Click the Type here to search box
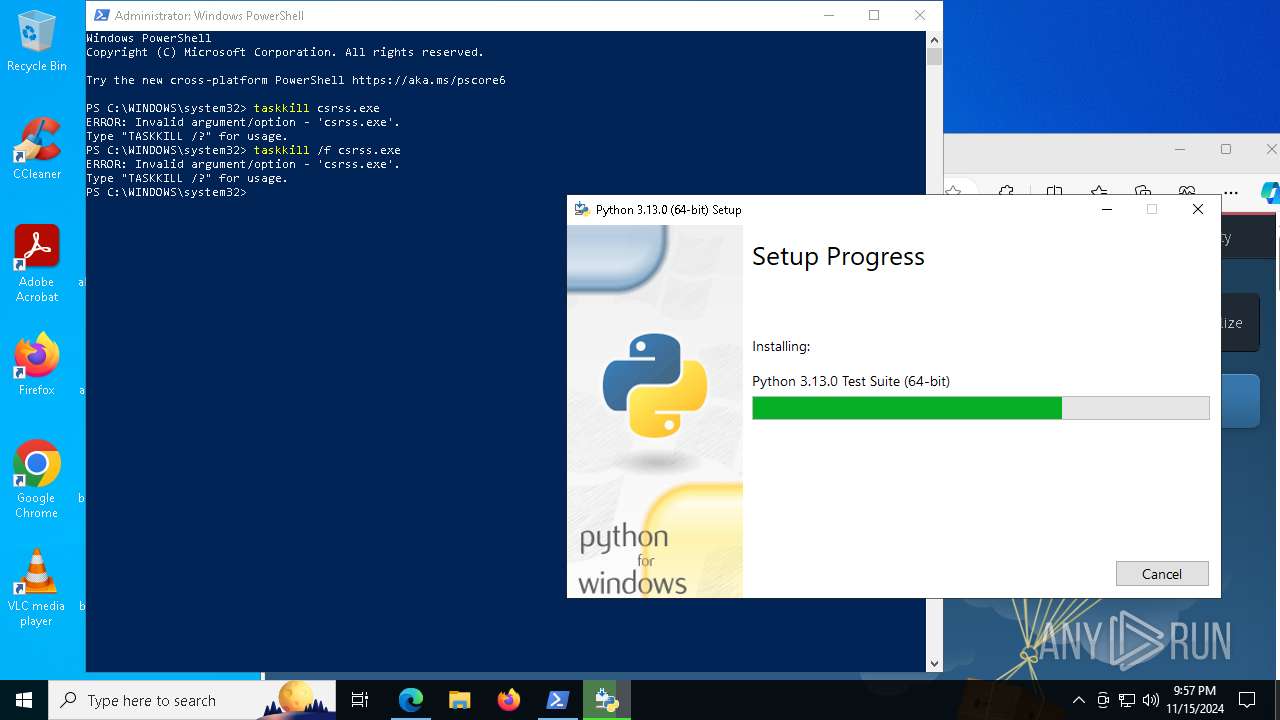The width and height of the screenshot is (1280, 720). coord(192,700)
